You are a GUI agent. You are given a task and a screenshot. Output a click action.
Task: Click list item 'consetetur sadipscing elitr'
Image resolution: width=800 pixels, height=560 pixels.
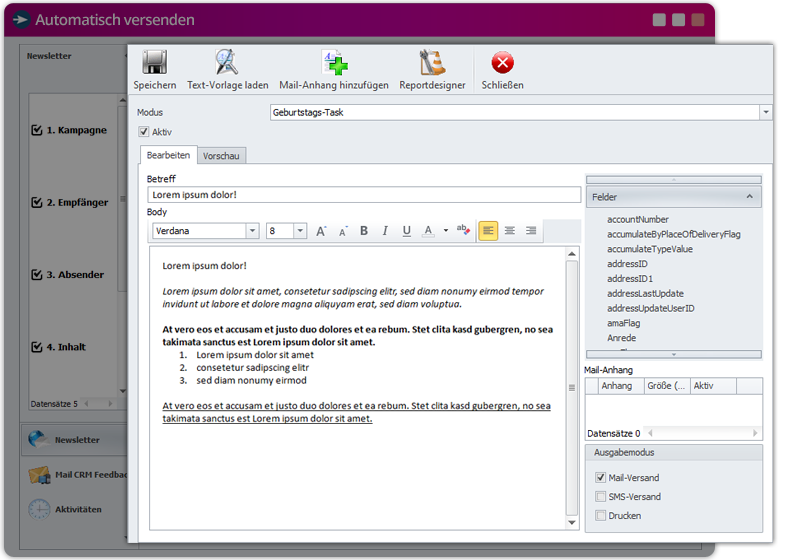pos(253,368)
